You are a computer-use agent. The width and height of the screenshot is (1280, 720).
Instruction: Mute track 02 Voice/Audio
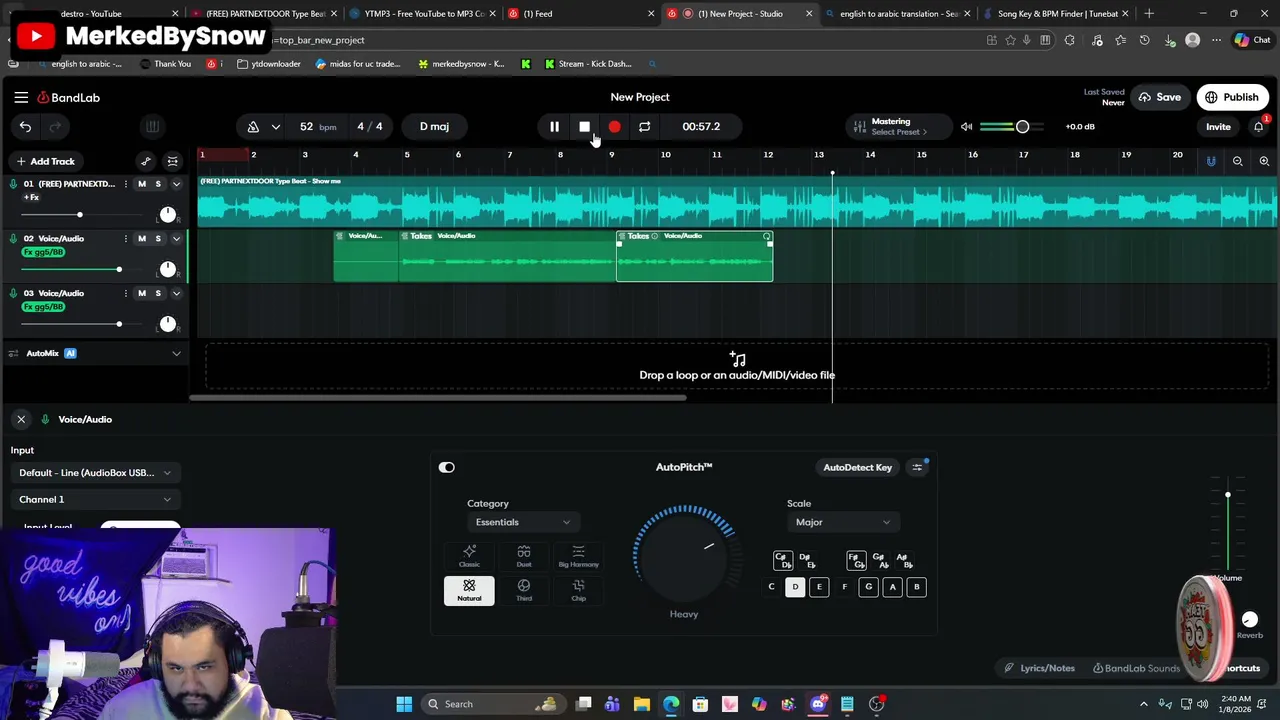(141, 239)
